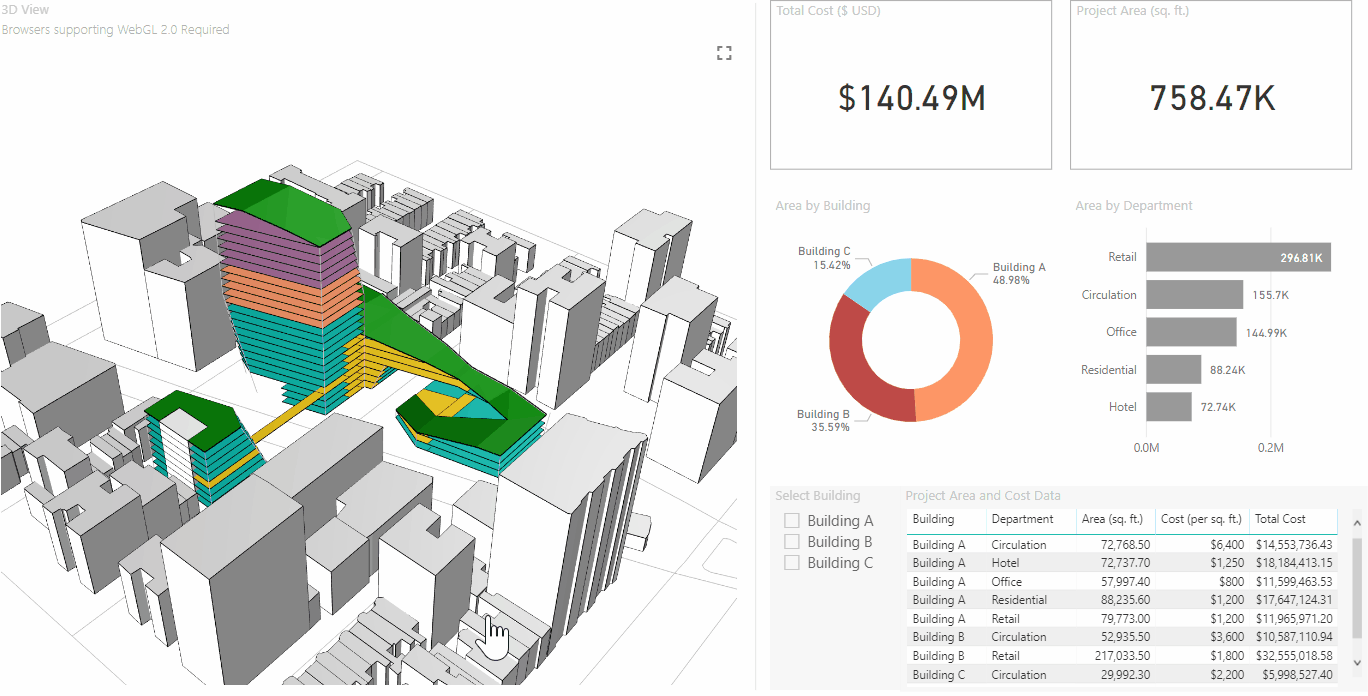Select the Building A Hotel table row

click(1122, 563)
